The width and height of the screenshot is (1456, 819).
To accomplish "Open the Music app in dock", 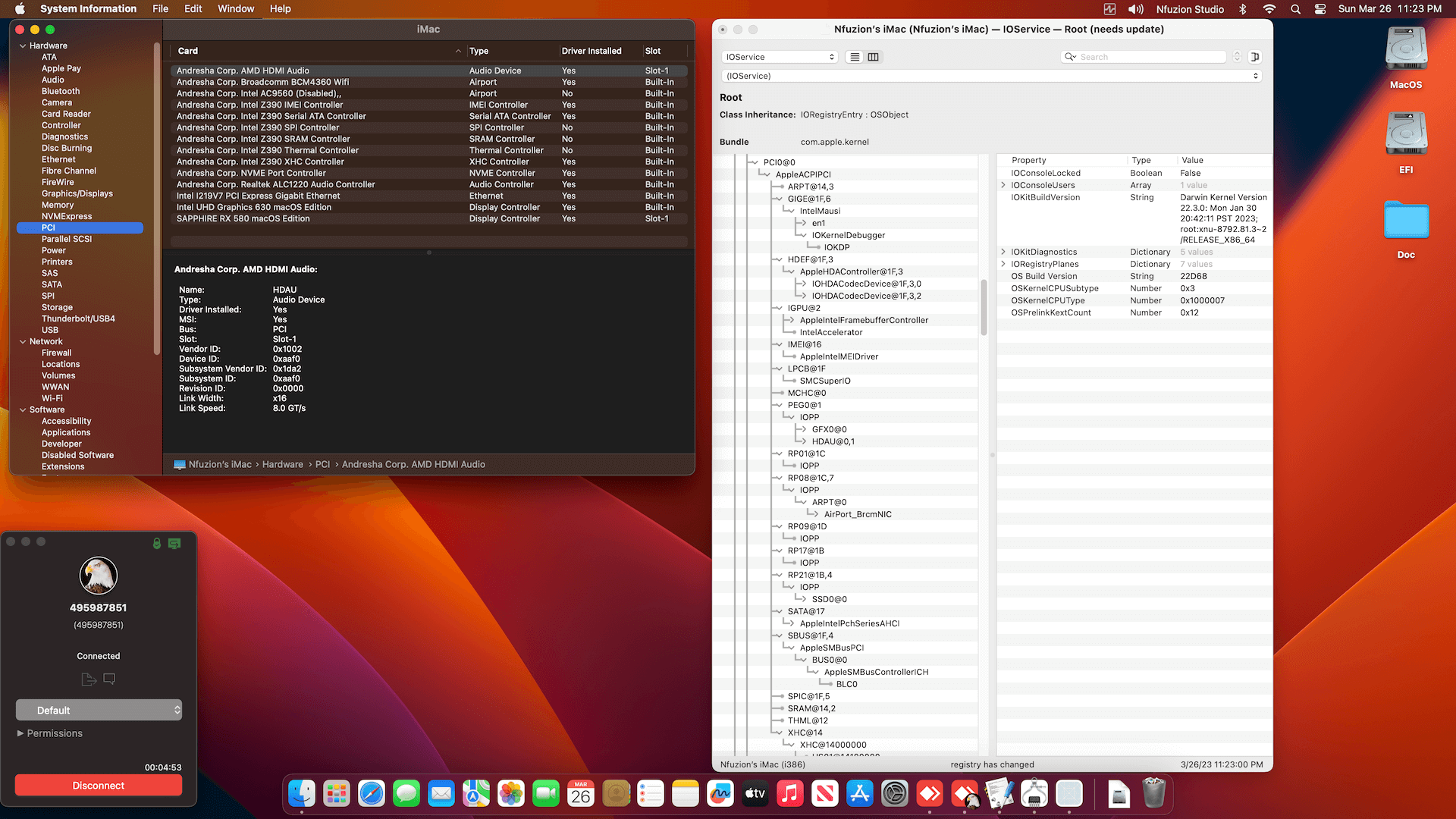I will tap(790, 794).
